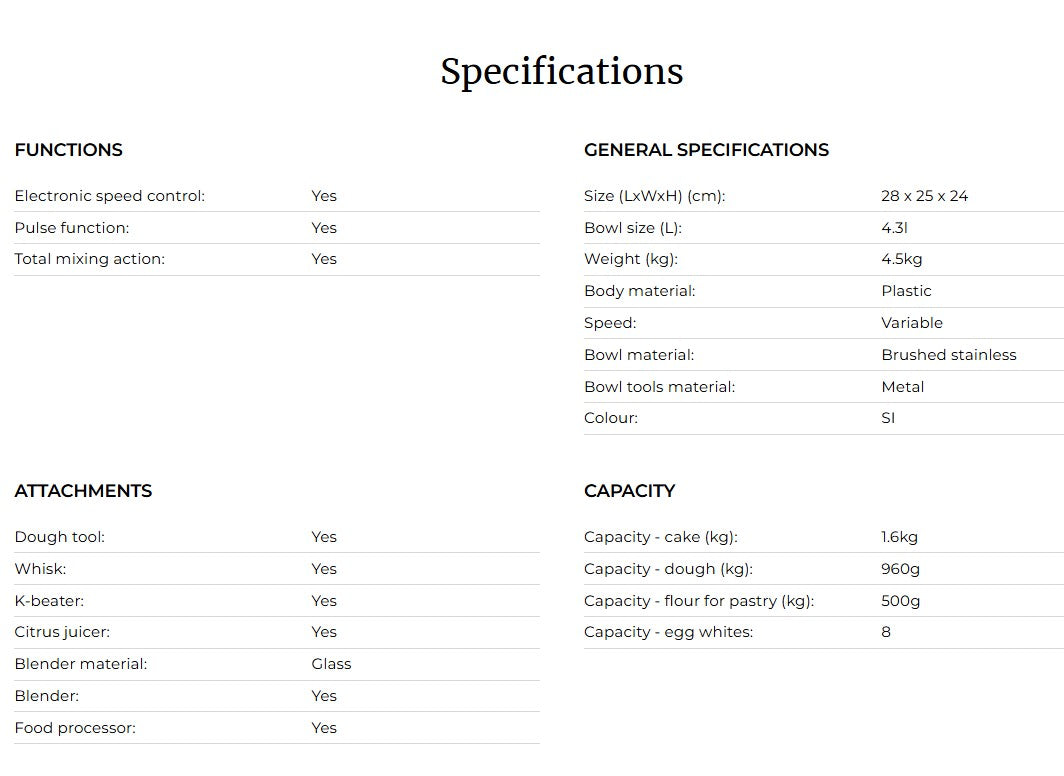1064x776 pixels.
Task: Select the CAPACITY section heading
Action: tap(629, 491)
